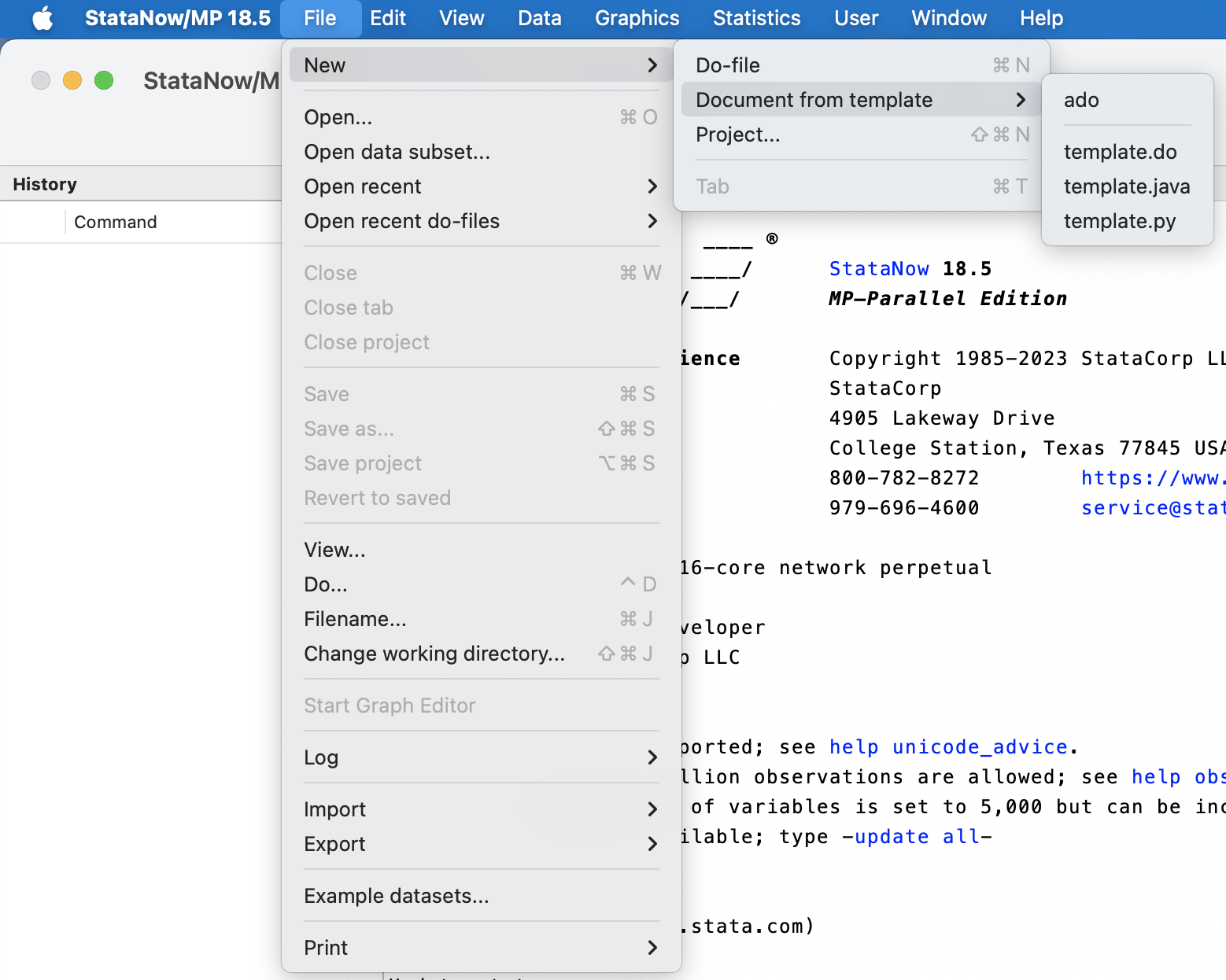Open the Apple menu

(x=42, y=18)
